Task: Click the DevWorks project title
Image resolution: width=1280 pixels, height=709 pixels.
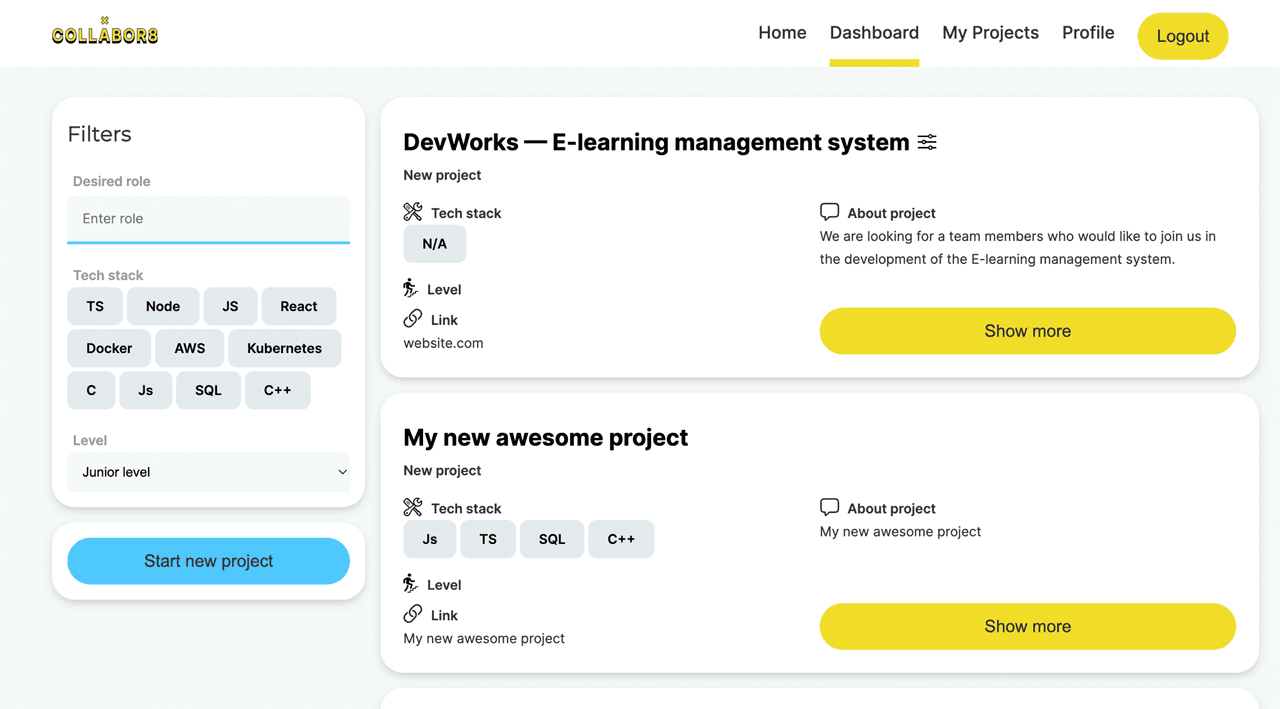Action: pos(656,142)
